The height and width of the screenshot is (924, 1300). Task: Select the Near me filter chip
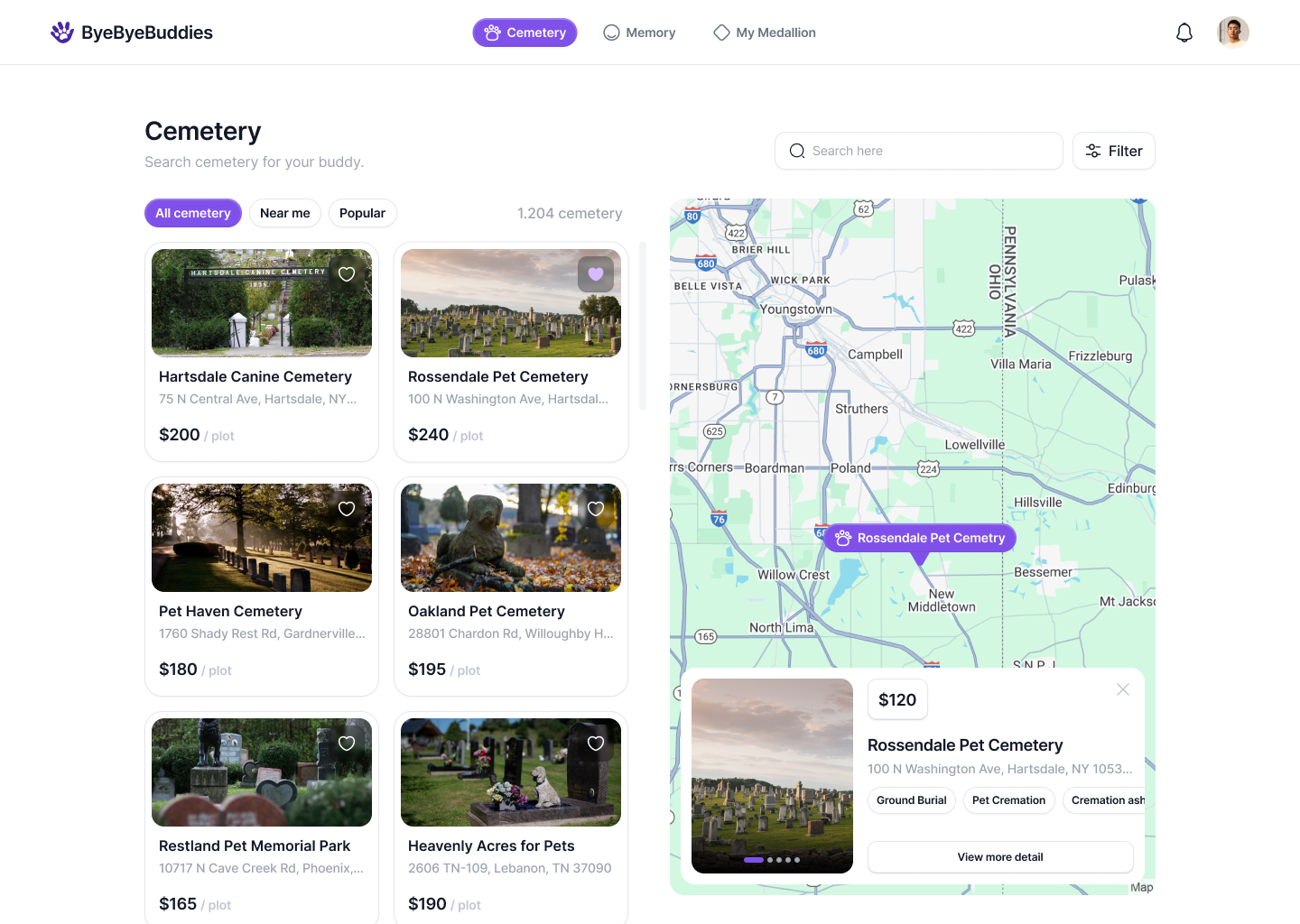click(285, 213)
